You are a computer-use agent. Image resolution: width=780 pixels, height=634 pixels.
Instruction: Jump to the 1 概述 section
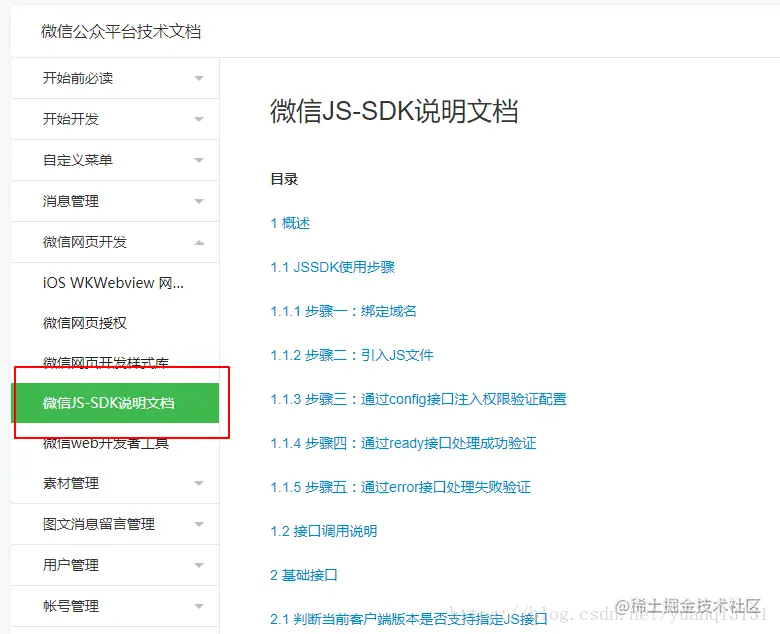coord(290,223)
